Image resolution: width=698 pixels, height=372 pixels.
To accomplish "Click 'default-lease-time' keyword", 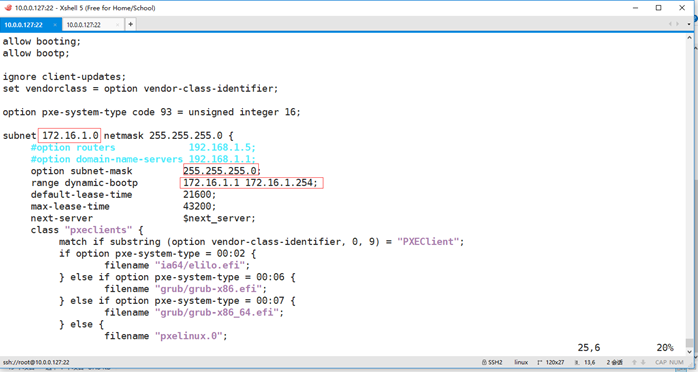I will [x=81, y=194].
